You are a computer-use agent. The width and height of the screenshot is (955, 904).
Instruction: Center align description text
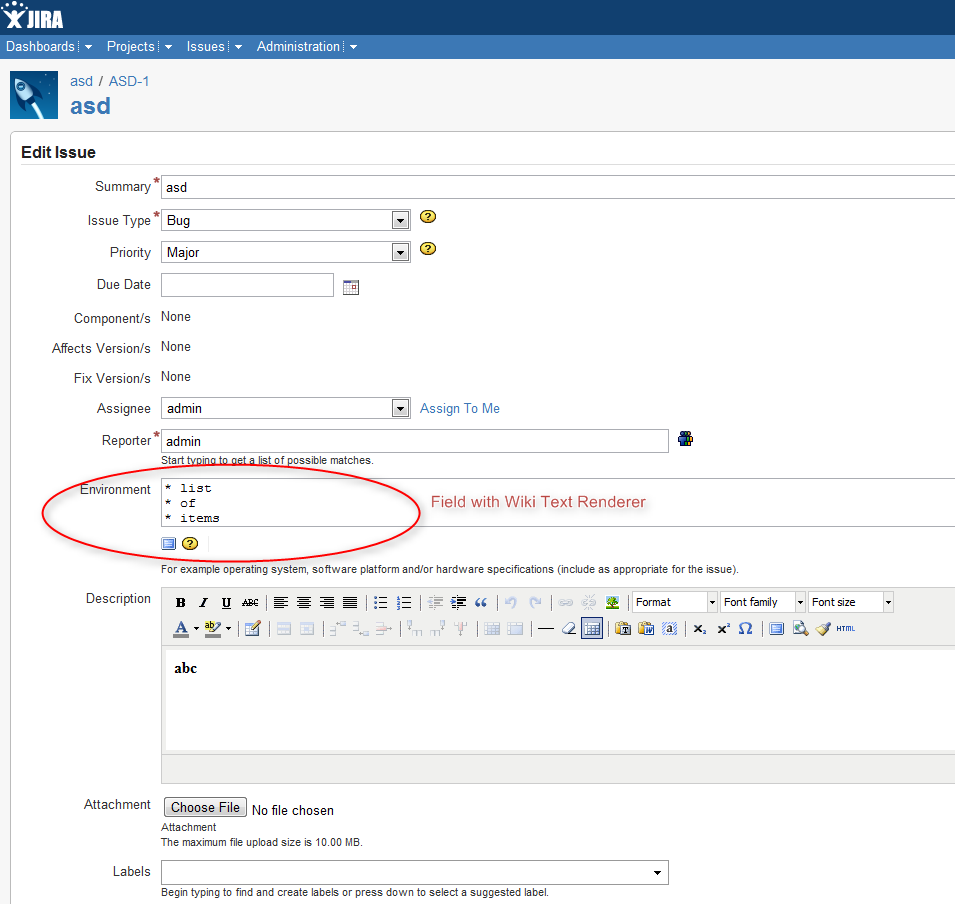pyautogui.click(x=304, y=602)
